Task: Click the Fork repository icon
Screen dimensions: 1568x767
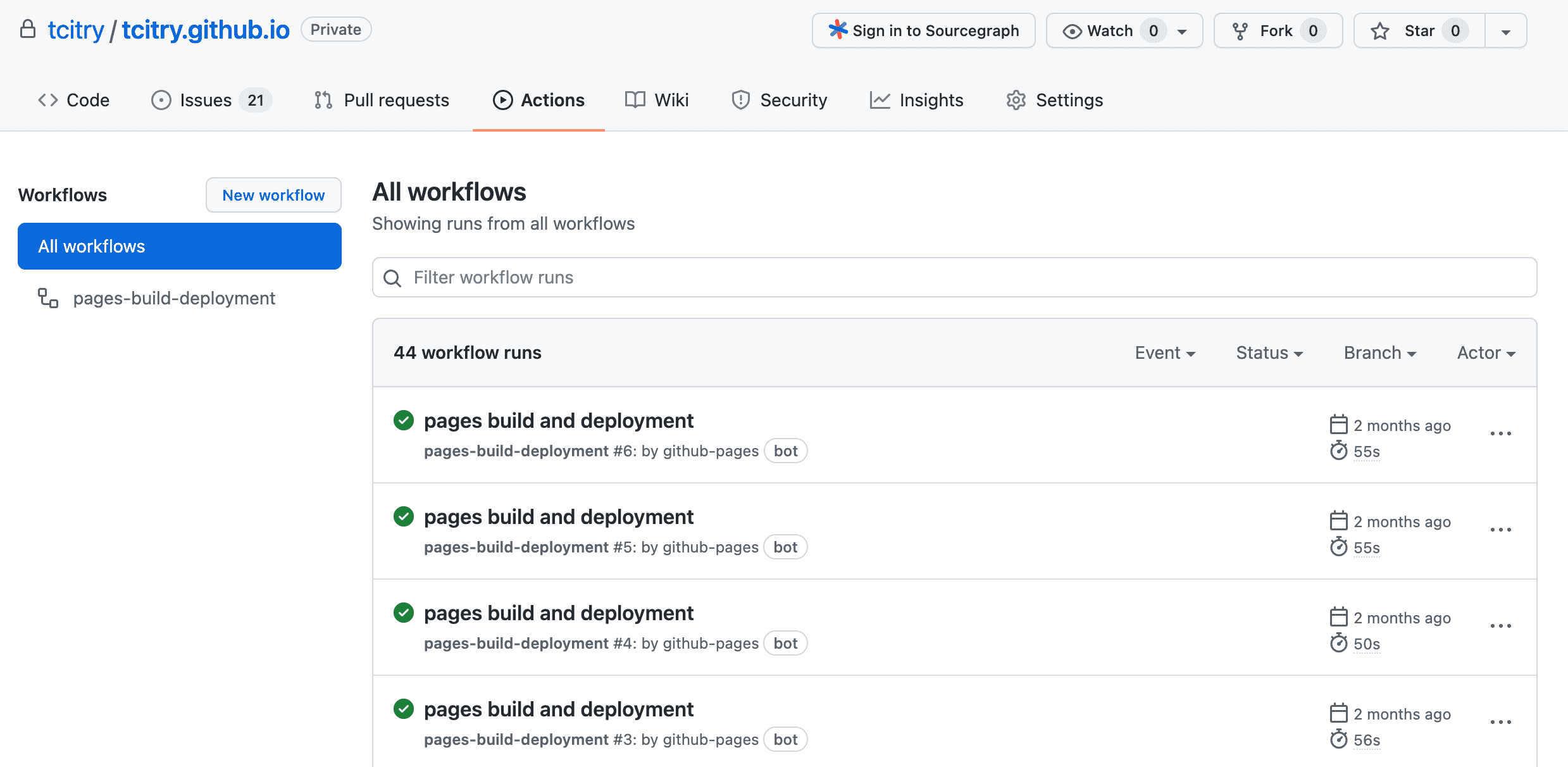Action: click(x=1240, y=31)
